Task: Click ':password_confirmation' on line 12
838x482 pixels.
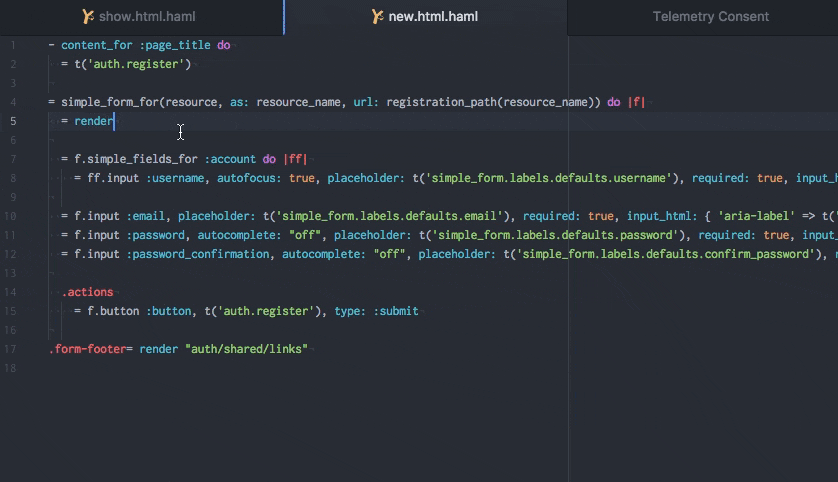Action: click(198, 254)
